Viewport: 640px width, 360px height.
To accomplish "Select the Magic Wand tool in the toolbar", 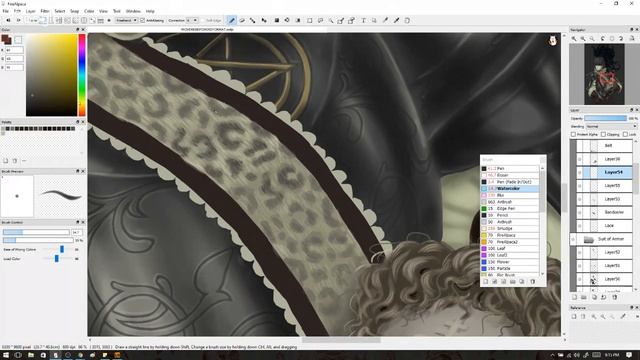I will (x=331, y=20).
